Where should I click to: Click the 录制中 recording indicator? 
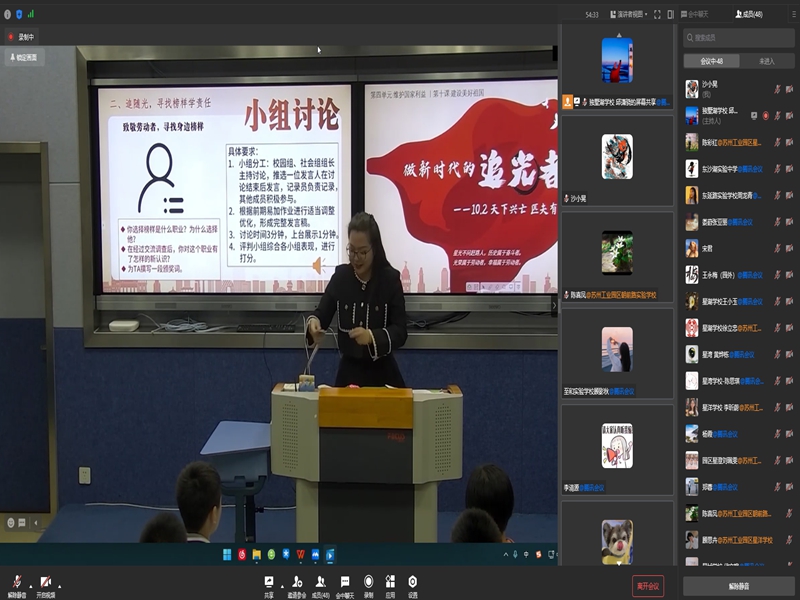(x=21, y=37)
